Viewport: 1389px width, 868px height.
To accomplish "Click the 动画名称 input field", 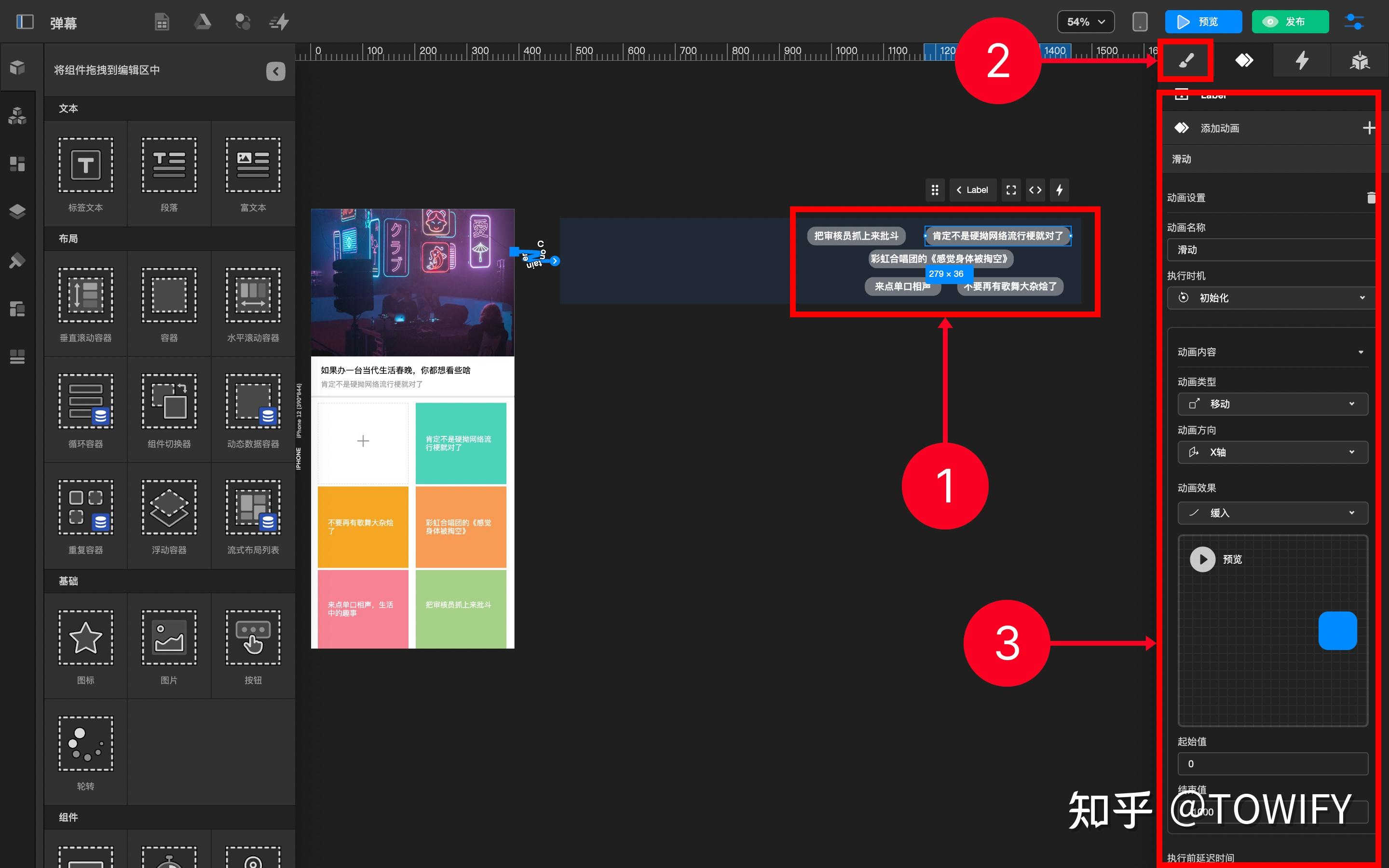I will pyautogui.click(x=1271, y=250).
